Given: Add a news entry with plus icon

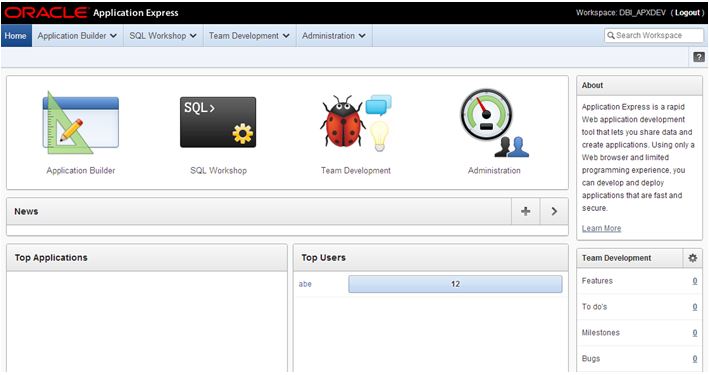Looking at the screenshot, I should click(x=525, y=211).
